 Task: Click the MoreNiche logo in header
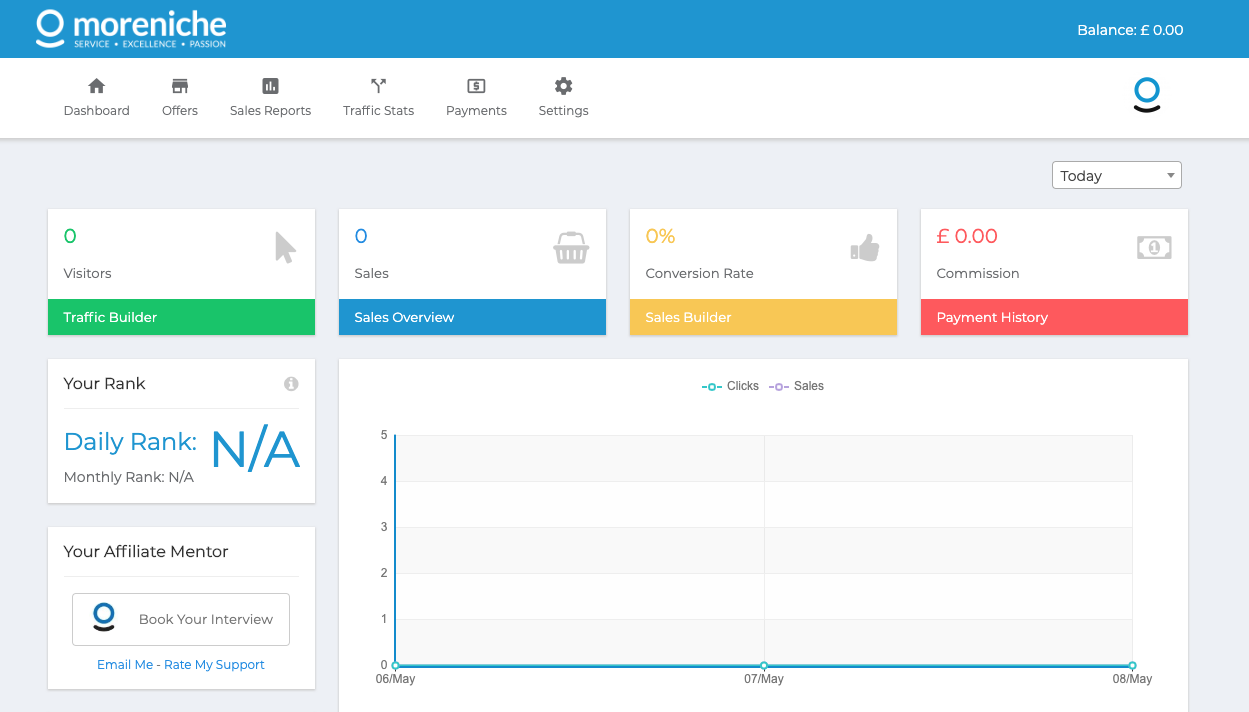(x=131, y=29)
